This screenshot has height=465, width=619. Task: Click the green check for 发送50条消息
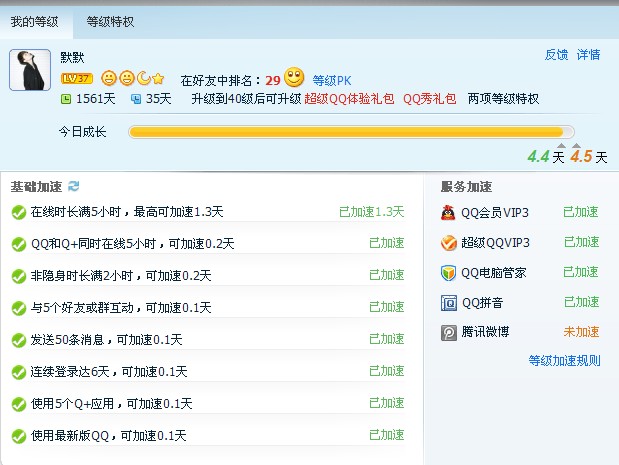click(x=19, y=340)
